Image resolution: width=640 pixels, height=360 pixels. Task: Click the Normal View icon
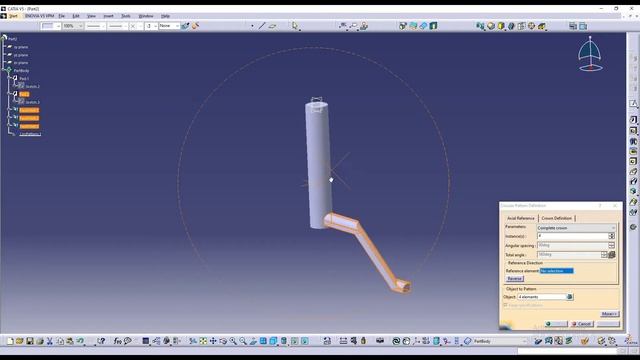click(253, 341)
